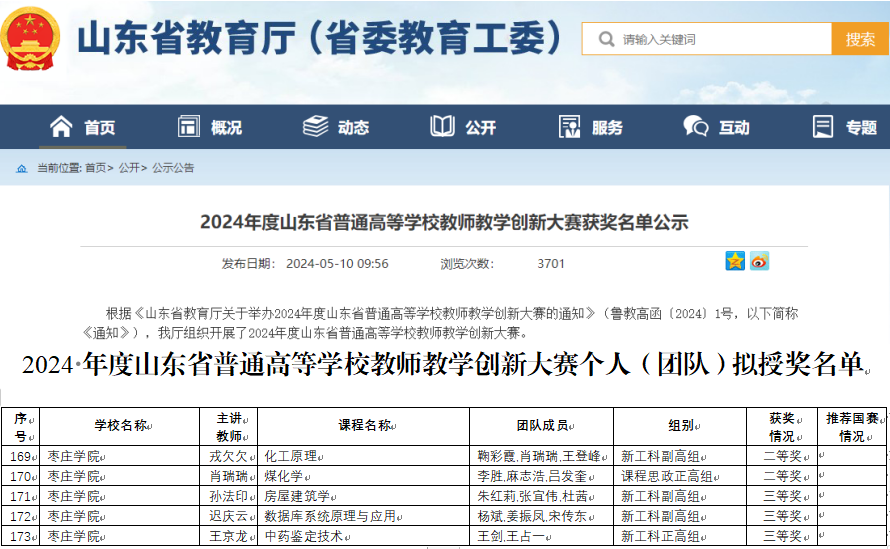Click the house icon in navigation bar
The image size is (890, 549).
click(61, 127)
